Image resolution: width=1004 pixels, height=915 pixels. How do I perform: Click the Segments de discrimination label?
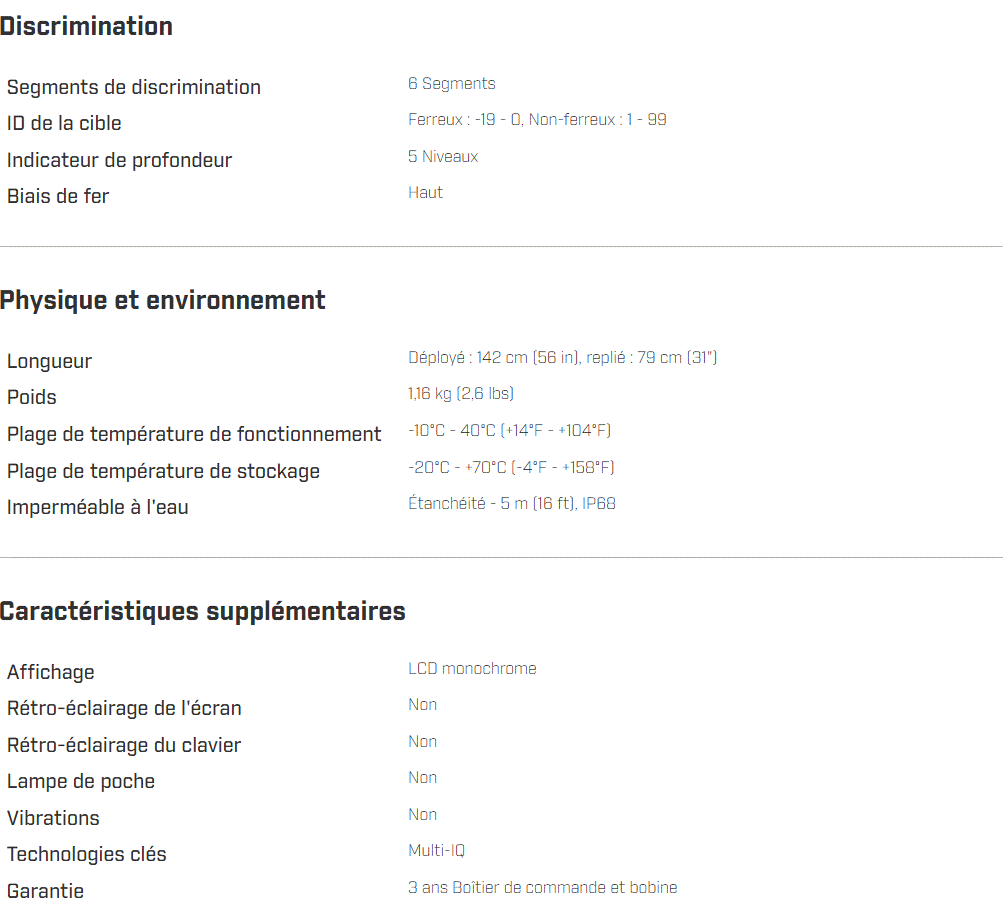pos(134,87)
